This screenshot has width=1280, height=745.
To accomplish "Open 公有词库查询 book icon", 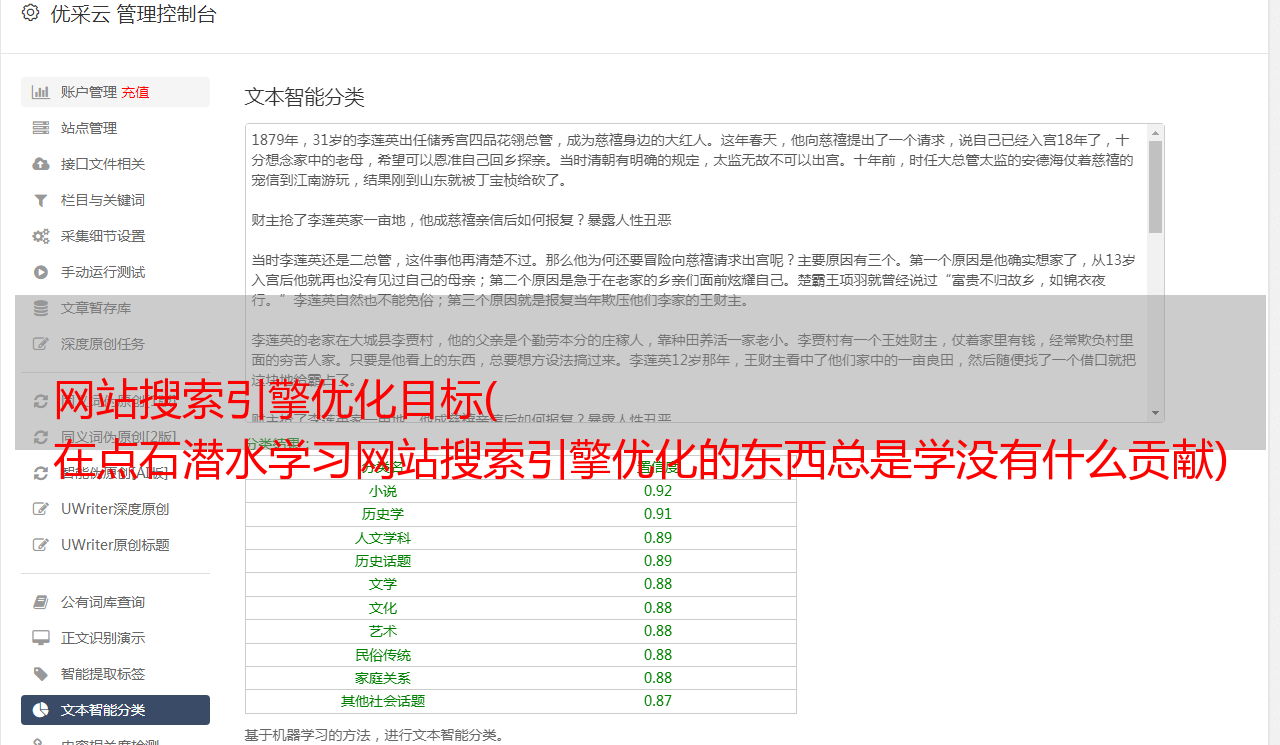I will pyautogui.click(x=41, y=602).
